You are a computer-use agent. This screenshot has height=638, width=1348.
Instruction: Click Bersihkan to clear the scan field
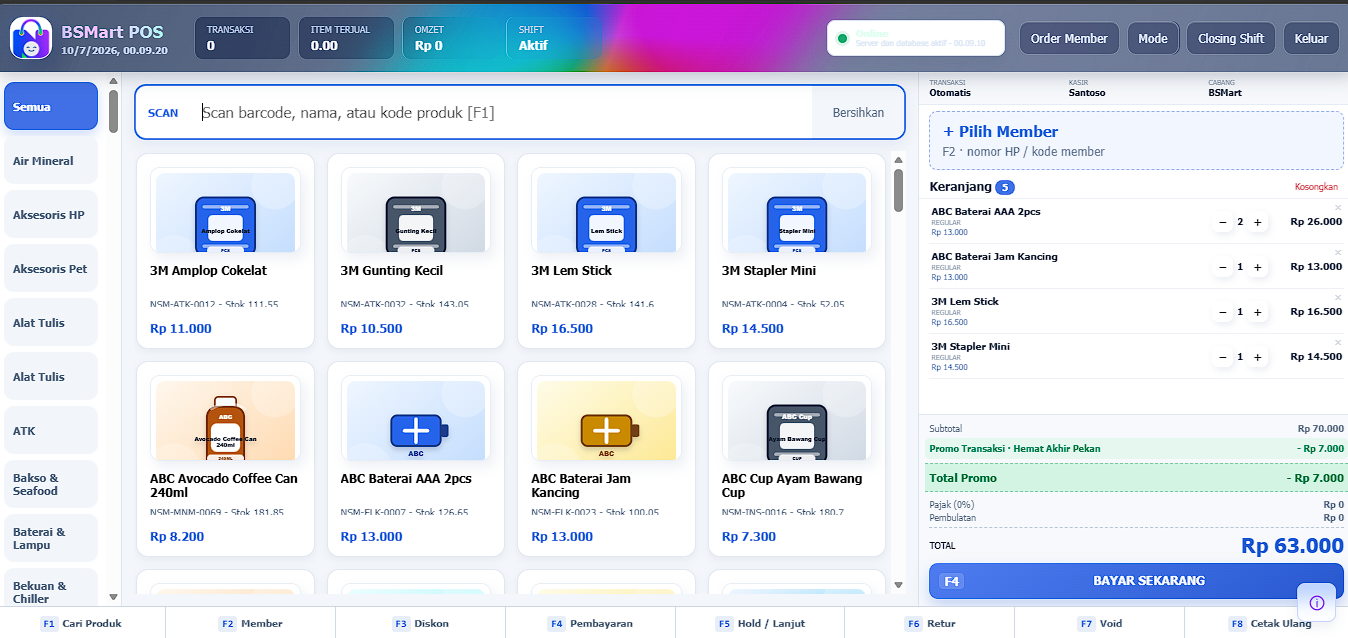tap(858, 112)
